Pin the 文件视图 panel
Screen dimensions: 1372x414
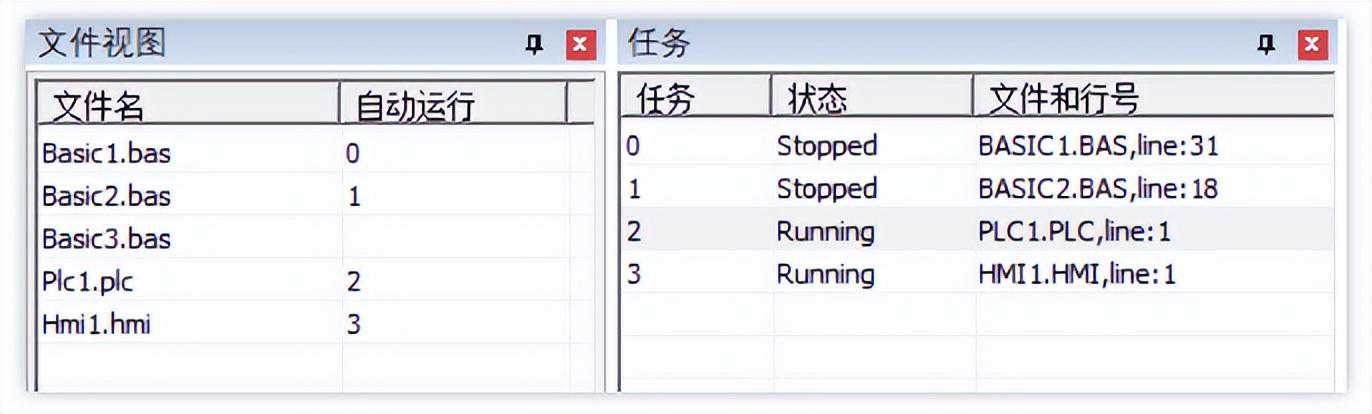(534, 45)
